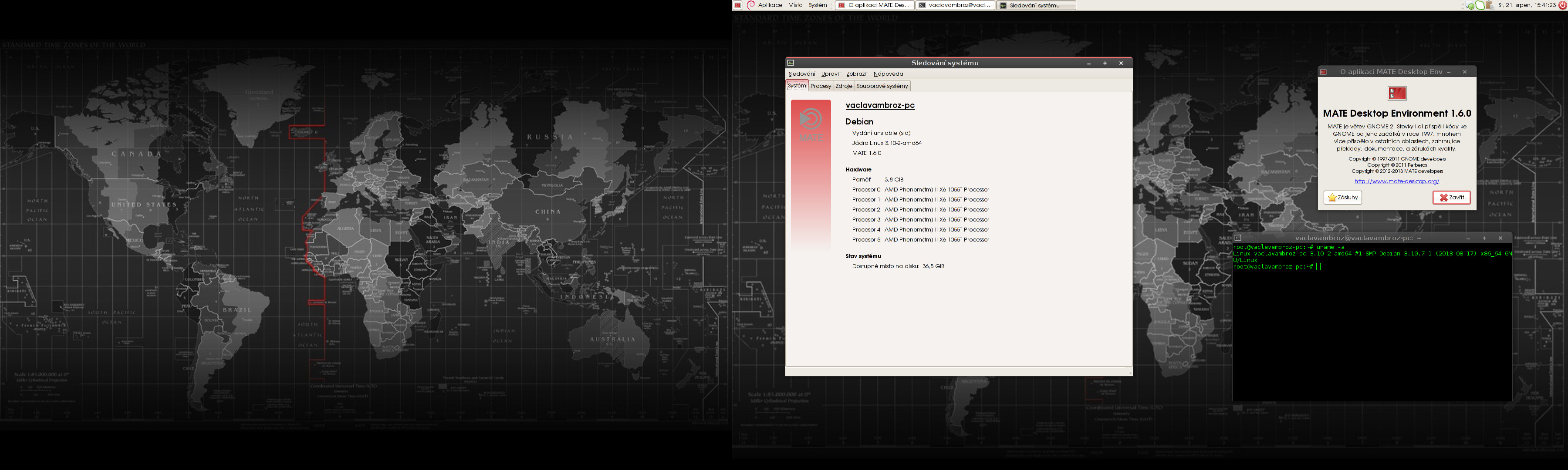Click the 'Debian' distribution heading
The width and height of the screenshot is (1568, 470).
859,121
